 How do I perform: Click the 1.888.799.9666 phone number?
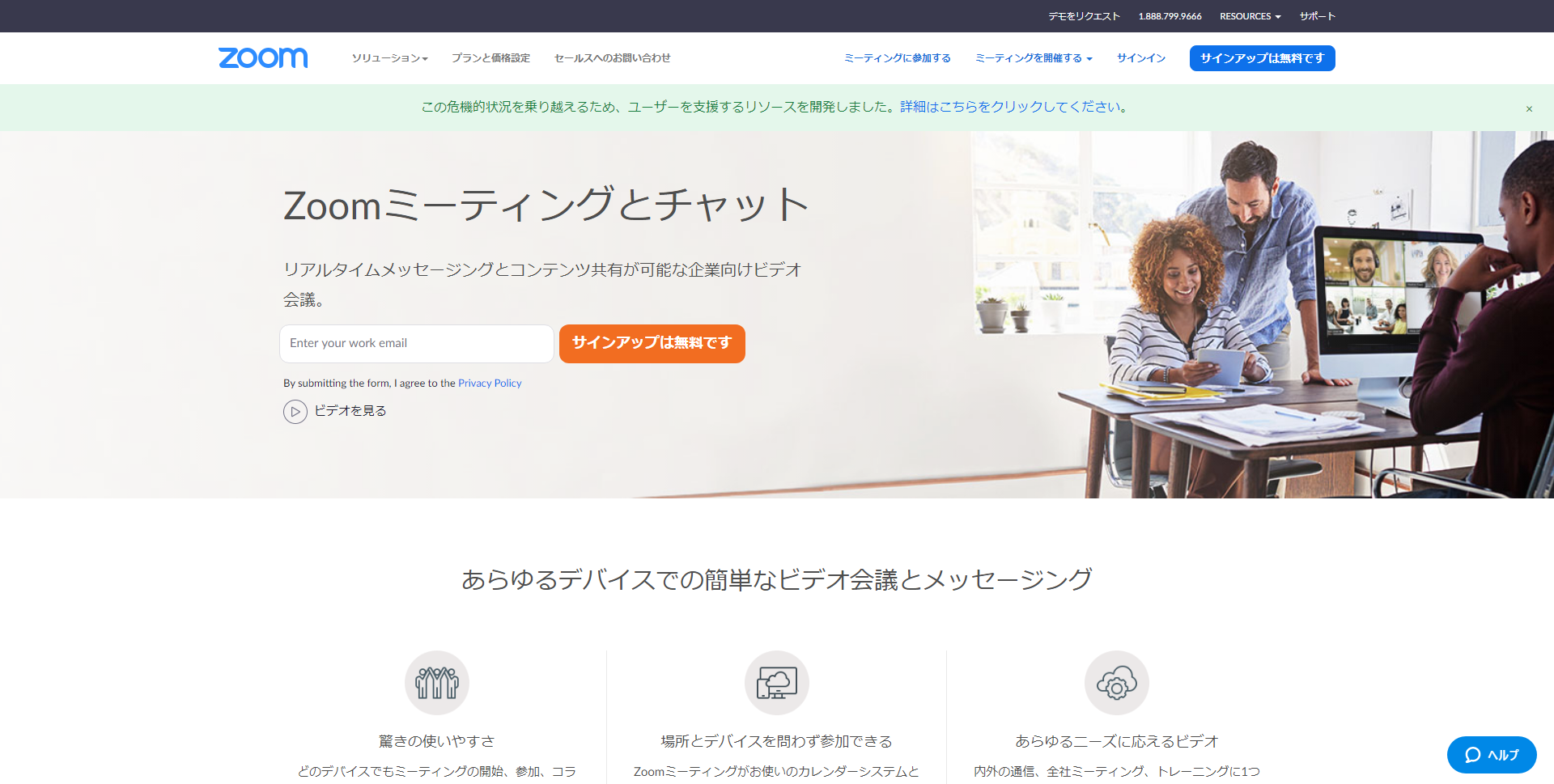click(x=1170, y=16)
